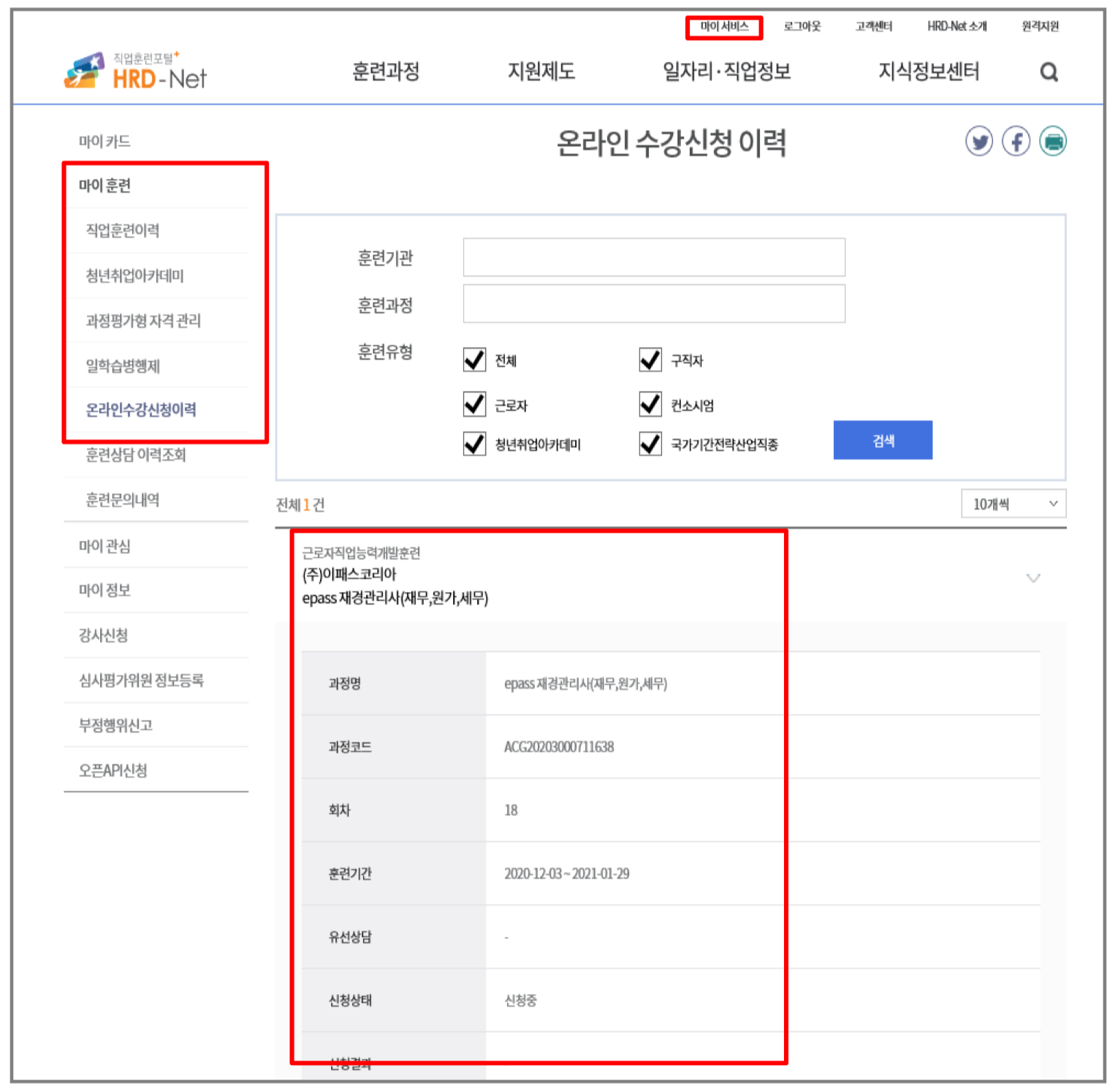Image resolution: width=1115 pixels, height=1092 pixels.
Task: Open 온라인수강신청이력 sidebar item
Action: pos(141,410)
